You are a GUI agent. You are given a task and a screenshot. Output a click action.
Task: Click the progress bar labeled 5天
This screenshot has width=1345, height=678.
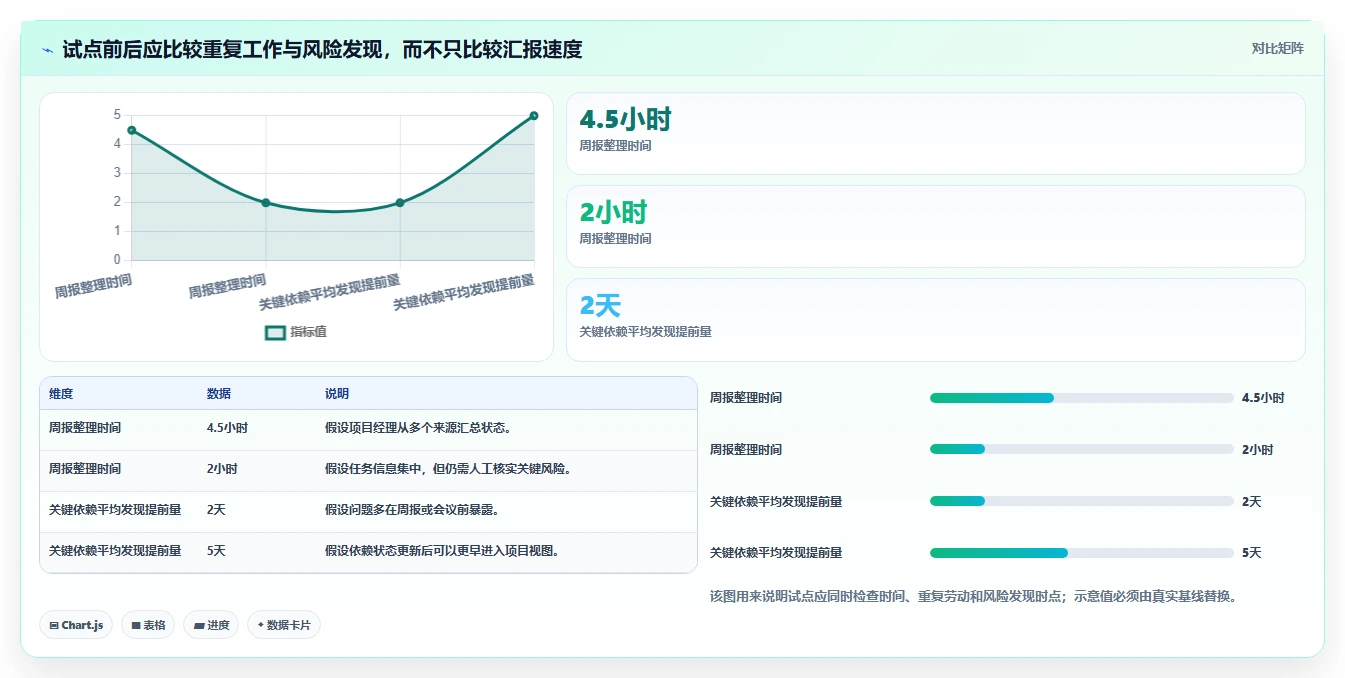(x=1081, y=553)
